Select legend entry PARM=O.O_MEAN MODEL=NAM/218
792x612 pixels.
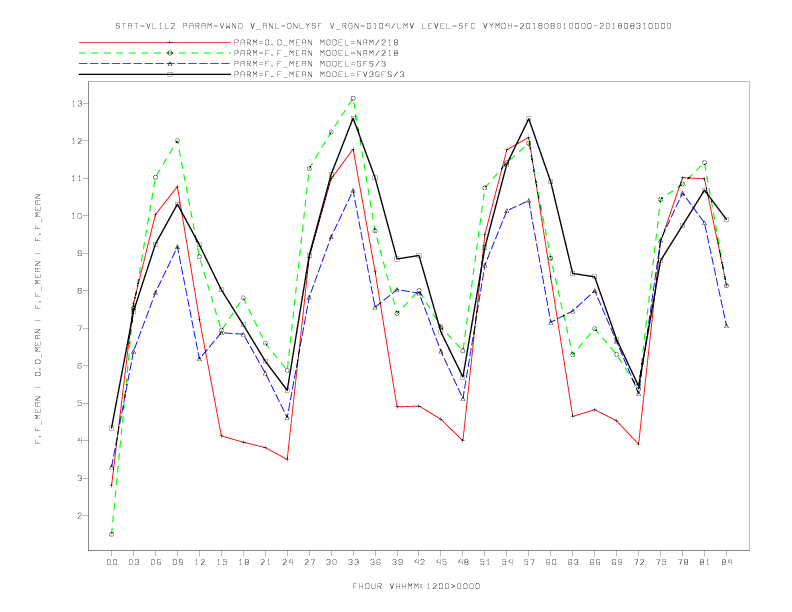point(316,42)
